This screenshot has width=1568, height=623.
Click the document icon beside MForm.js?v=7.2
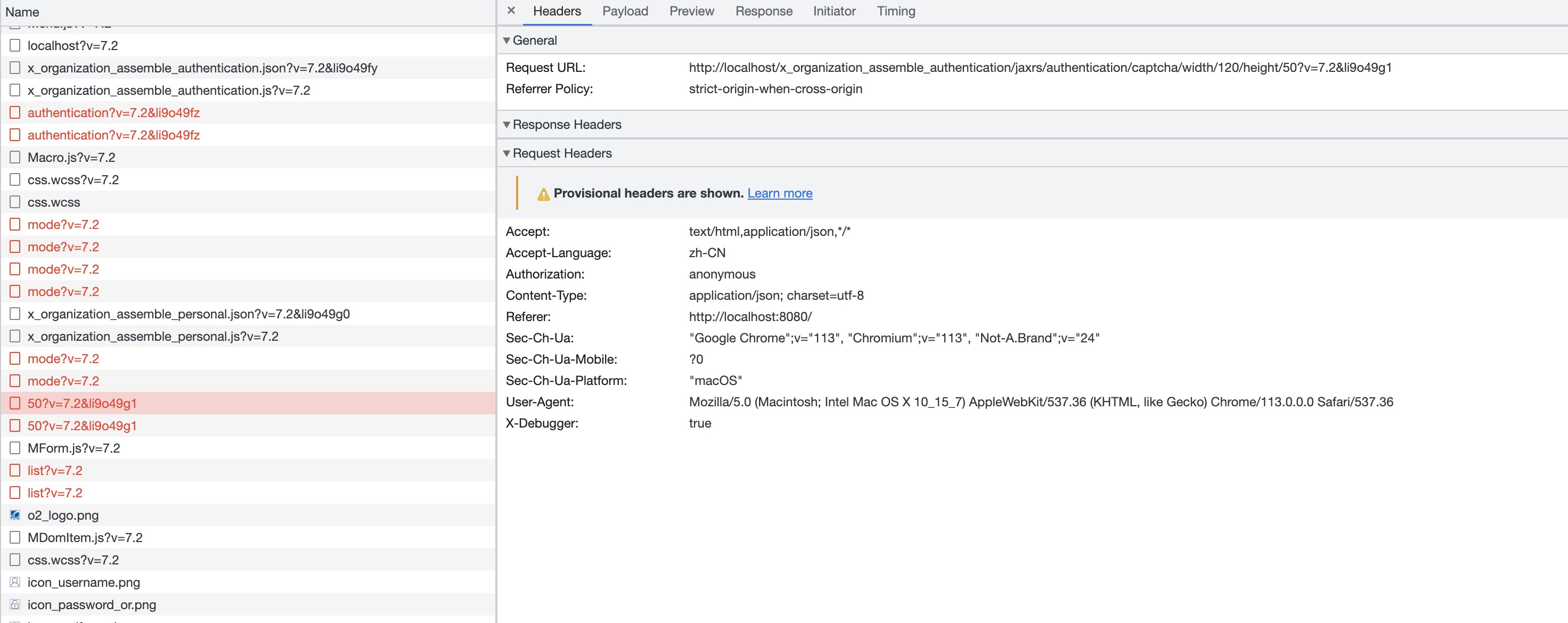coord(15,448)
